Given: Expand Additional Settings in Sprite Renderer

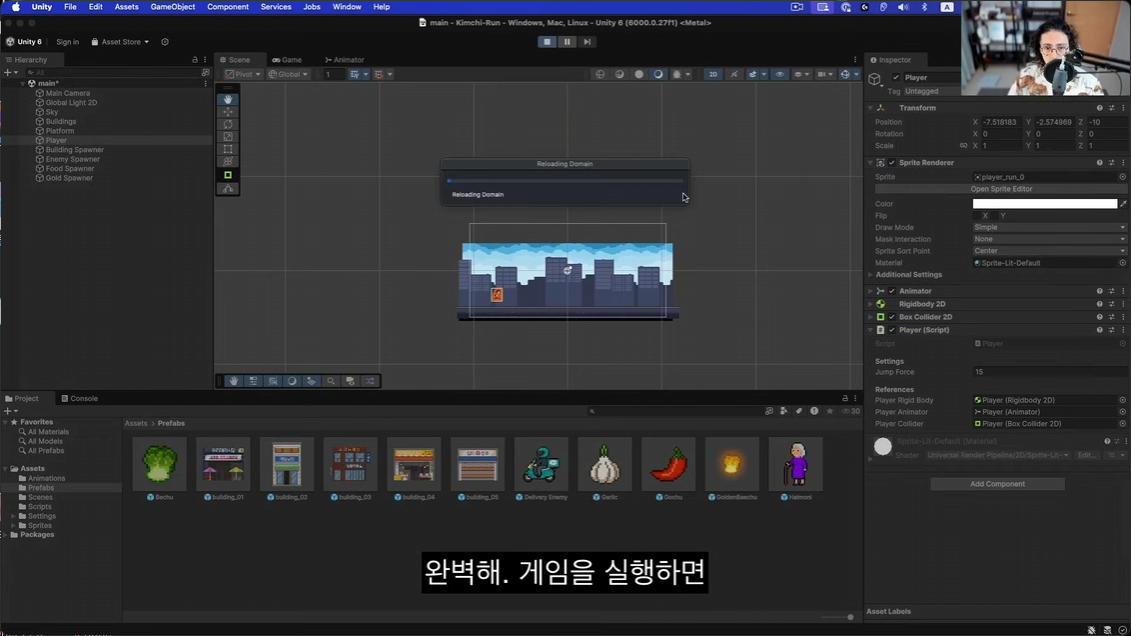Looking at the screenshot, I should tap(871, 275).
